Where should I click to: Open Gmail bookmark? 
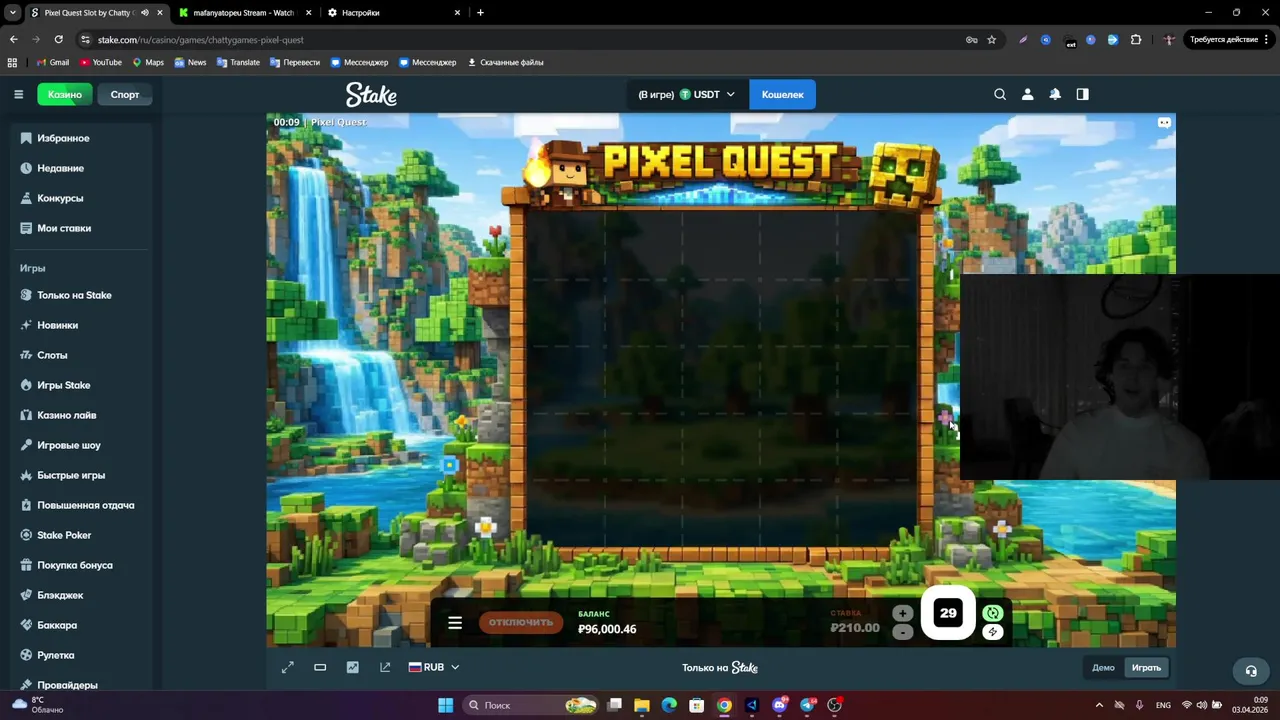tap(53, 62)
